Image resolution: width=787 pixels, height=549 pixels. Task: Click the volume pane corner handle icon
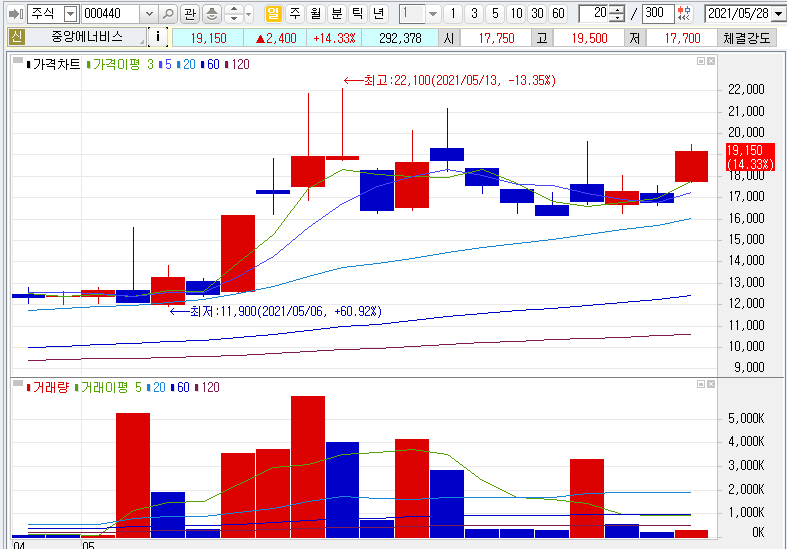[18, 384]
